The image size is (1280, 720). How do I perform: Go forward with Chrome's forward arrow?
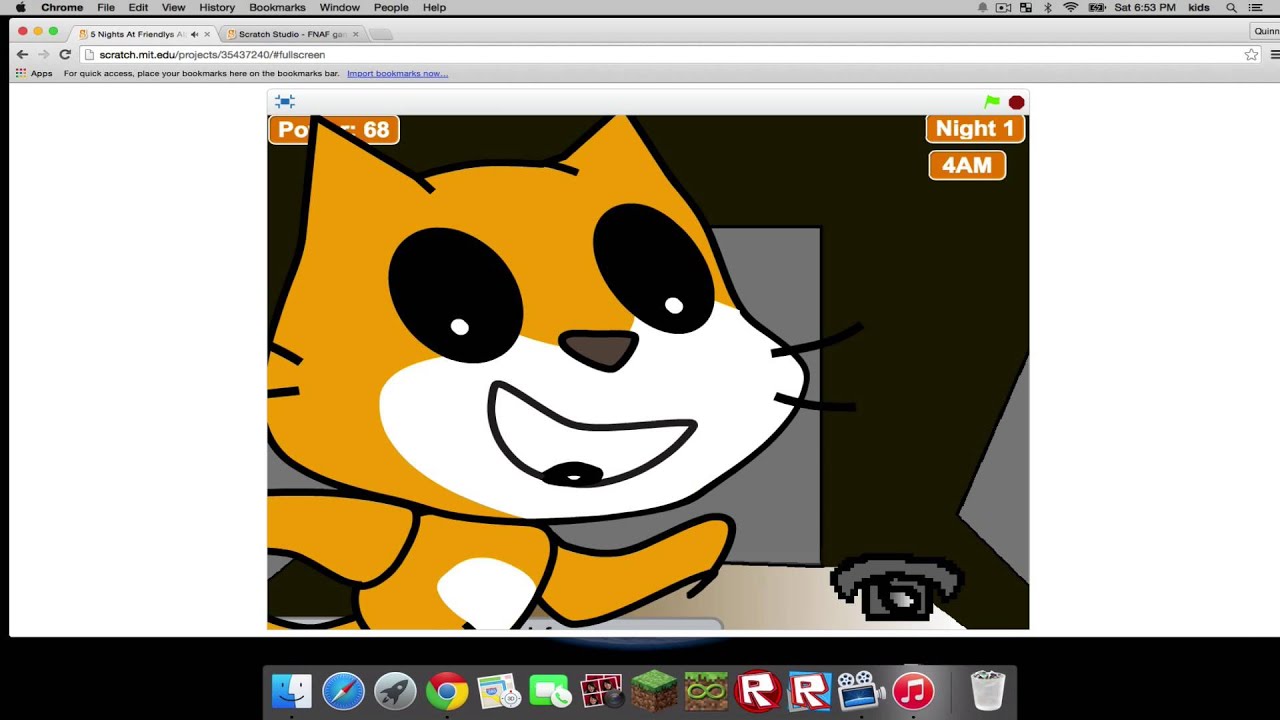(43, 55)
